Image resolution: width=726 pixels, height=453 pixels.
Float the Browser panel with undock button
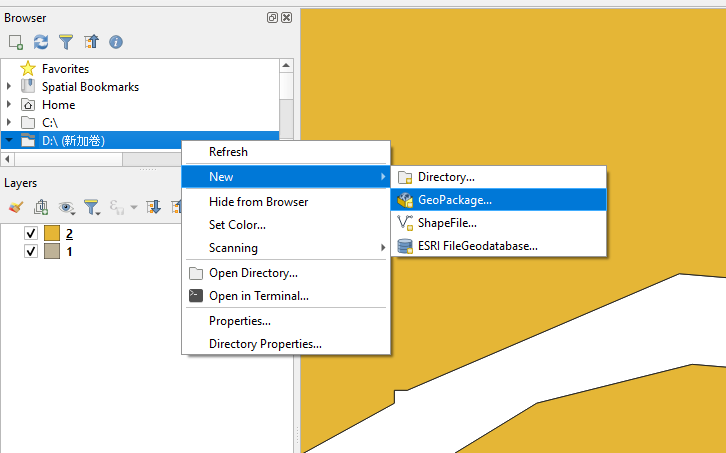point(272,18)
